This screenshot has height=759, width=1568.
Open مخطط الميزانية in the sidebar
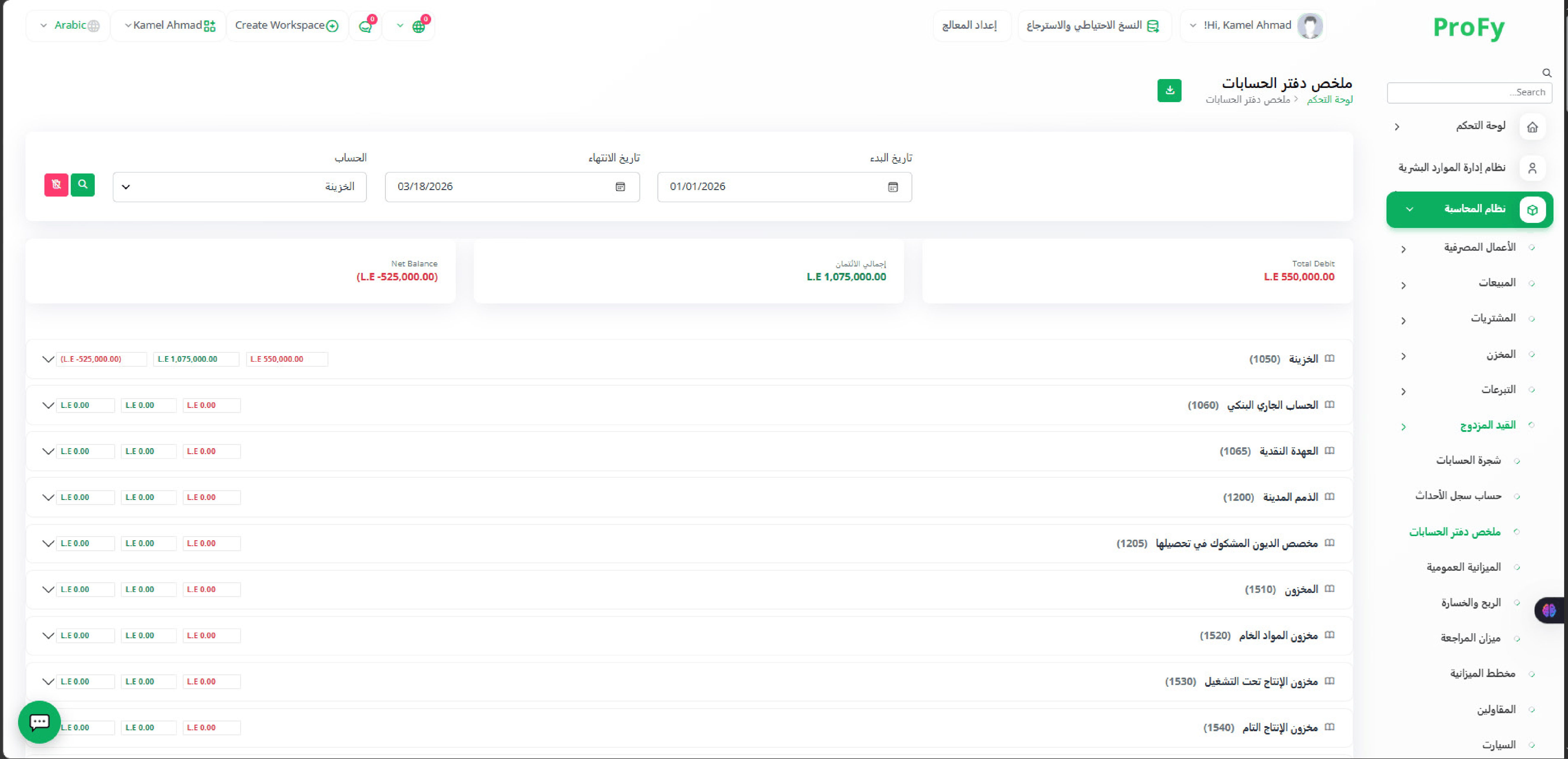[1482, 673]
